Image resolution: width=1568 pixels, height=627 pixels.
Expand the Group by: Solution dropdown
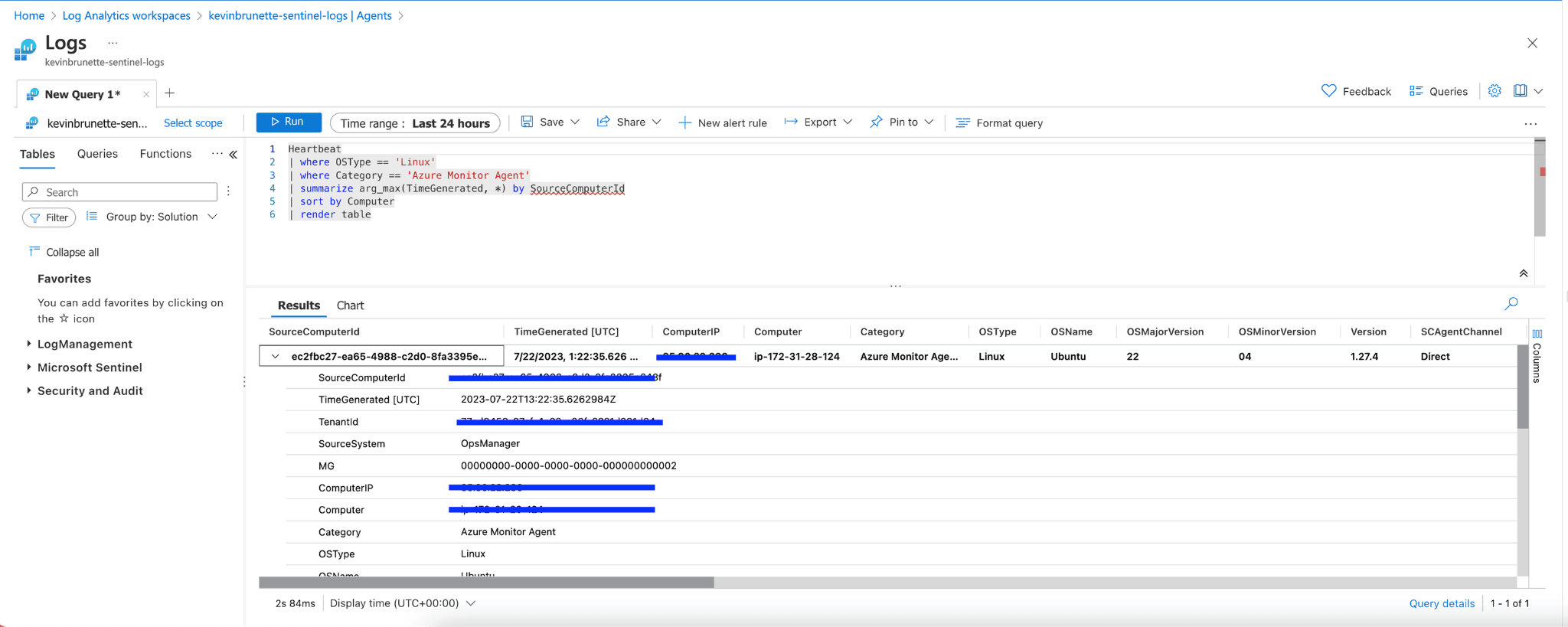point(153,217)
